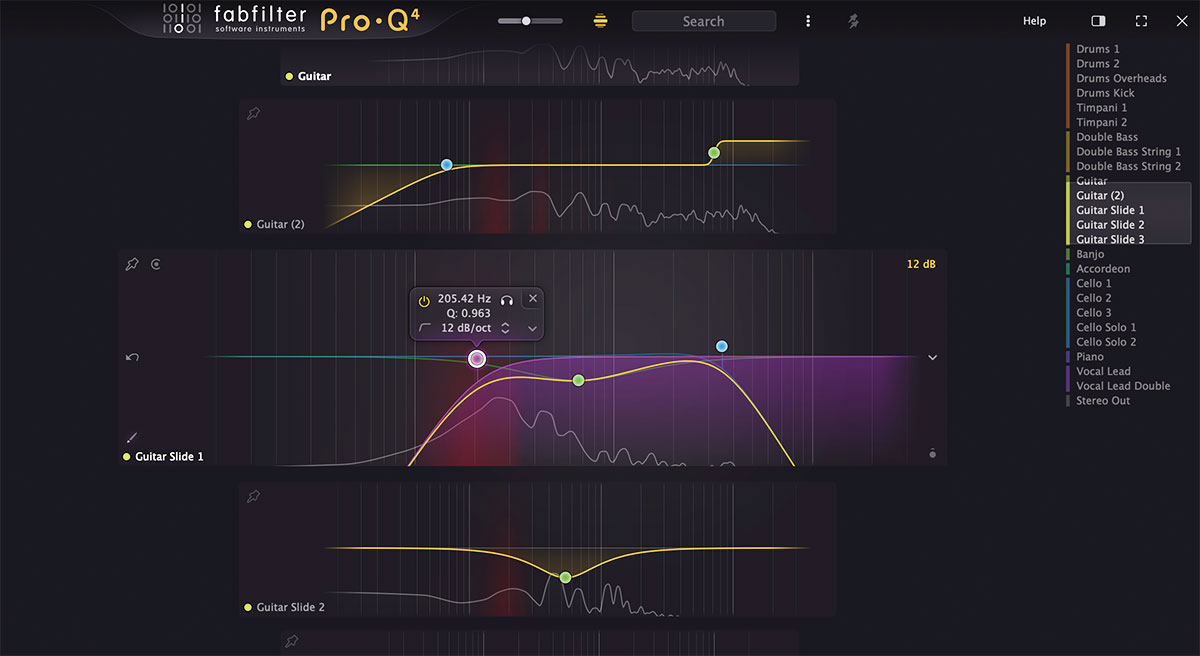
Task: Select the blue band node on Guitar Slide 1
Action: [x=722, y=346]
